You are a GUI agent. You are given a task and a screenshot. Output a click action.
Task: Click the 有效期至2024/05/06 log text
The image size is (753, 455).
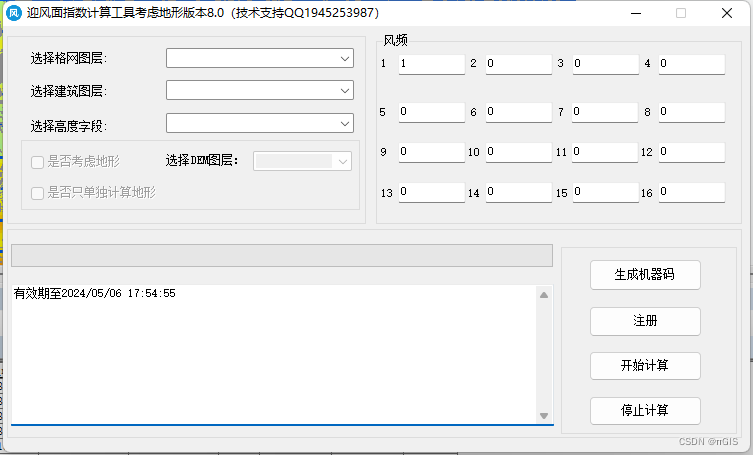click(95, 294)
